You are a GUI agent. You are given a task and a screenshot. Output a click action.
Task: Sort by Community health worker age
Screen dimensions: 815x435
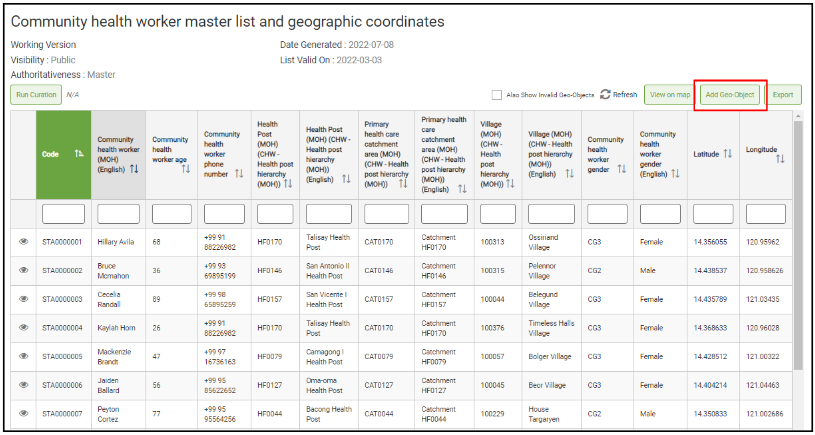point(185,169)
